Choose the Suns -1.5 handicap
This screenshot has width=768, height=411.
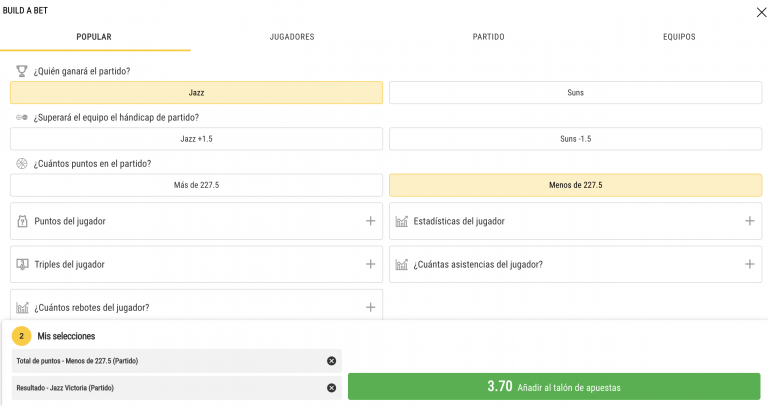pyautogui.click(x=576, y=139)
